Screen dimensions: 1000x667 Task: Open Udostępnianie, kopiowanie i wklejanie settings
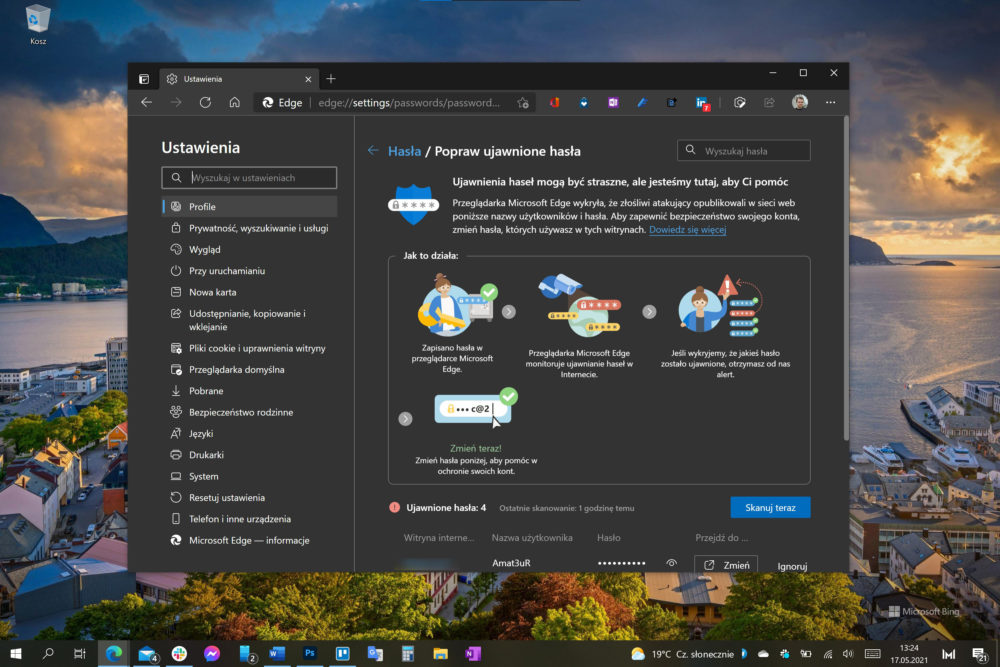pyautogui.click(x=249, y=320)
